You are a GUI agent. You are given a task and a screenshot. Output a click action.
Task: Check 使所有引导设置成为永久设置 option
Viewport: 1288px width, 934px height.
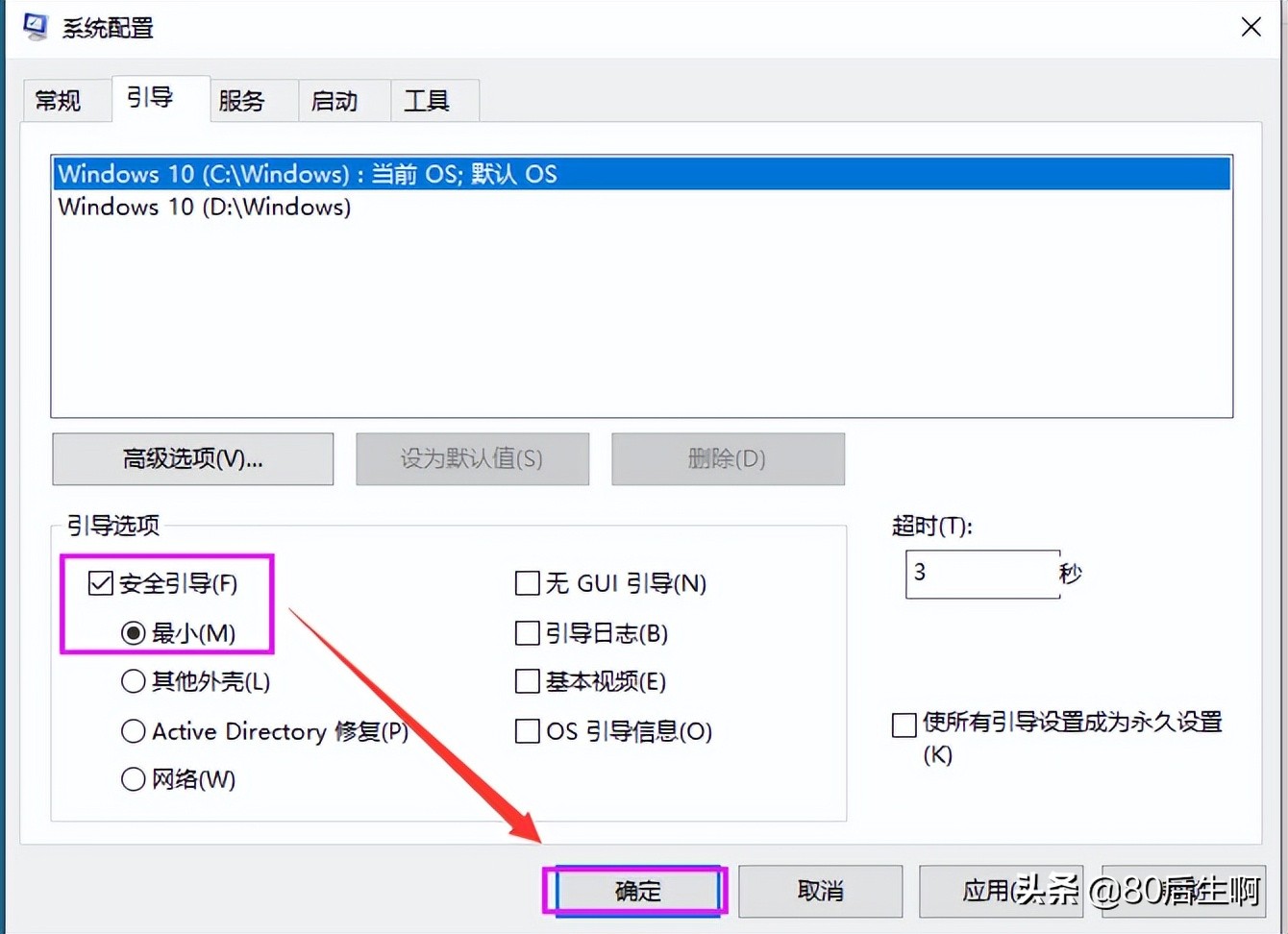[x=904, y=725]
